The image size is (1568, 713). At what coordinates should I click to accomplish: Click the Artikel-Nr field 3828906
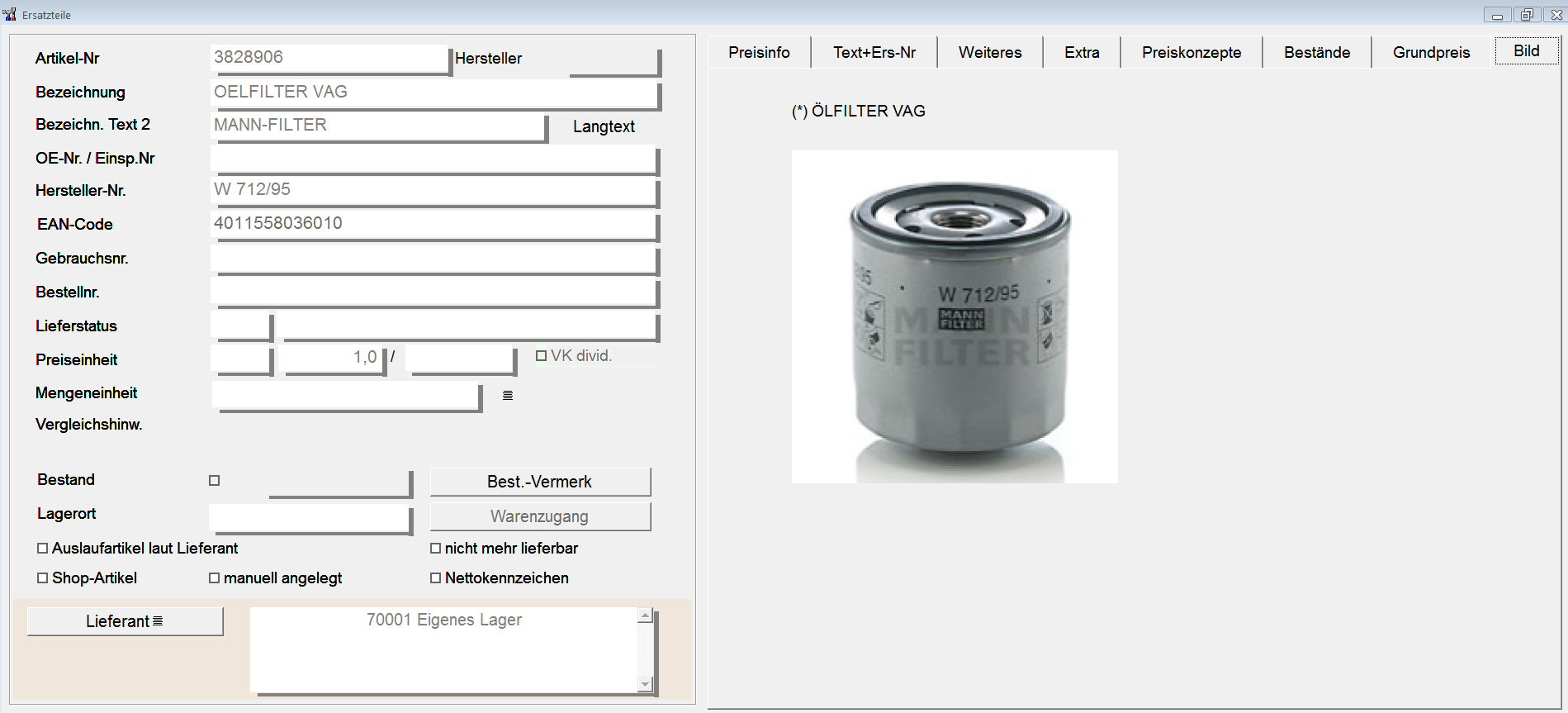329,59
